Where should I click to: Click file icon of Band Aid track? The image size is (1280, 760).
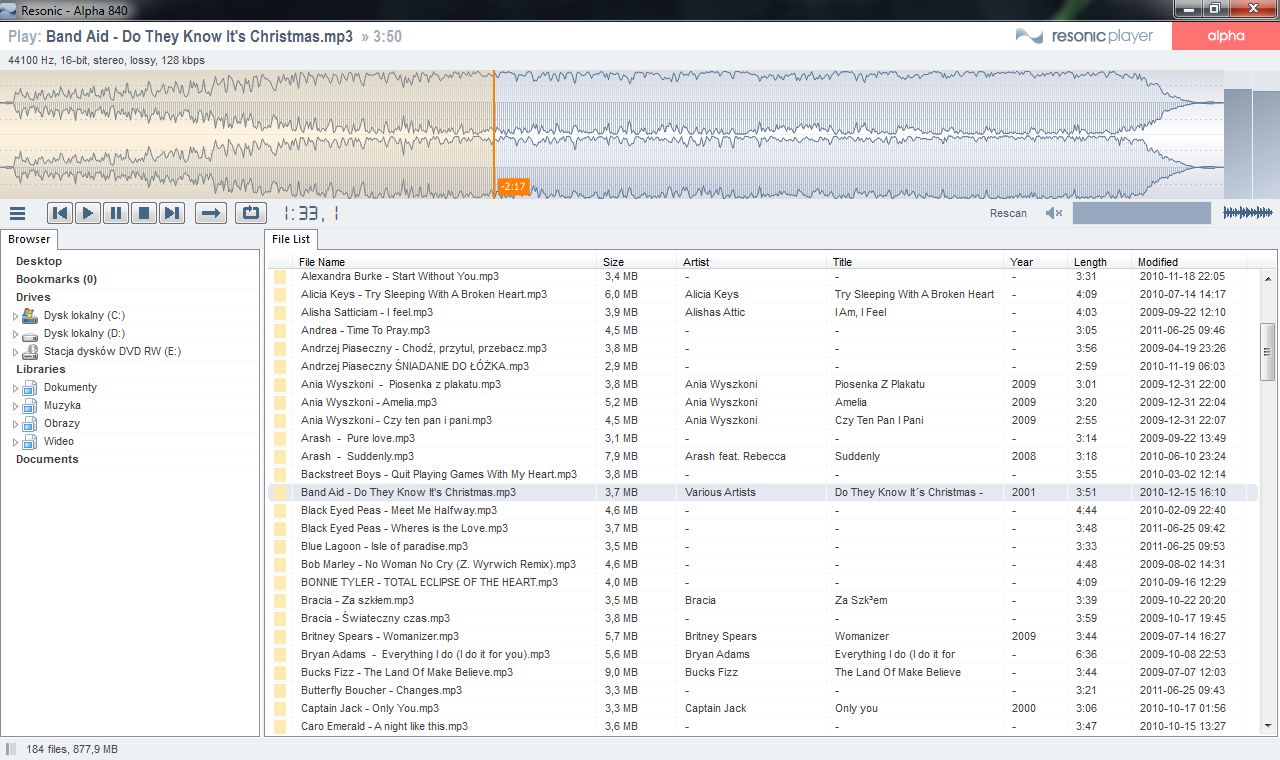[280, 492]
